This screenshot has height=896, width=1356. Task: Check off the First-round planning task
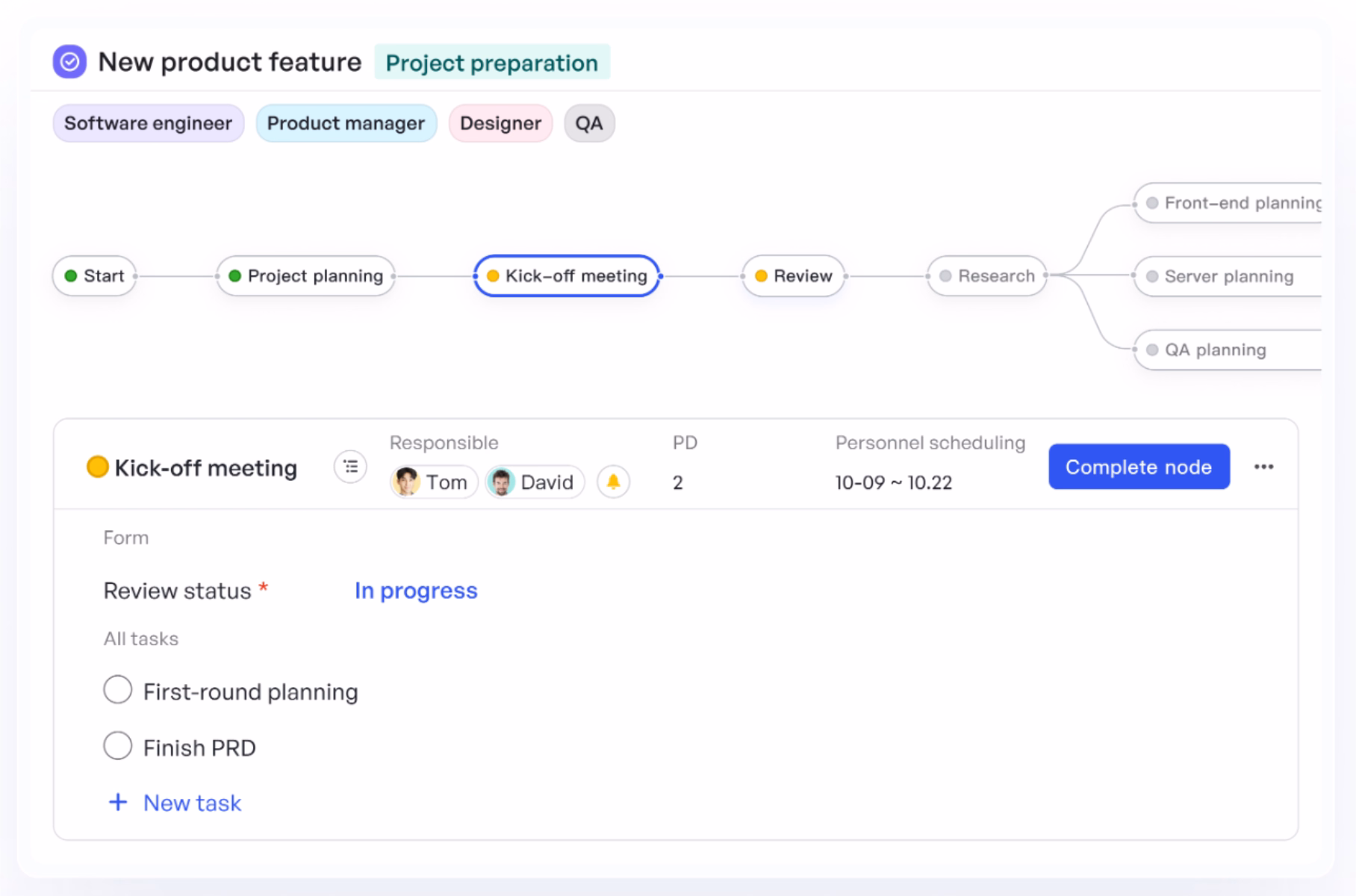point(118,690)
